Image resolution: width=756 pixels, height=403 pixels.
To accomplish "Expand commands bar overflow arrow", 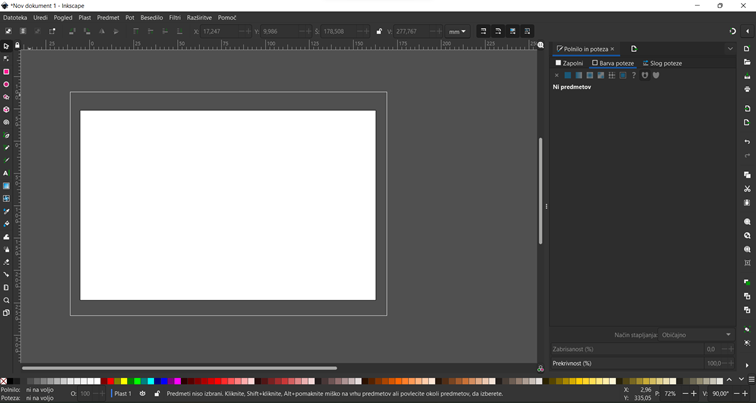I will [747, 365].
